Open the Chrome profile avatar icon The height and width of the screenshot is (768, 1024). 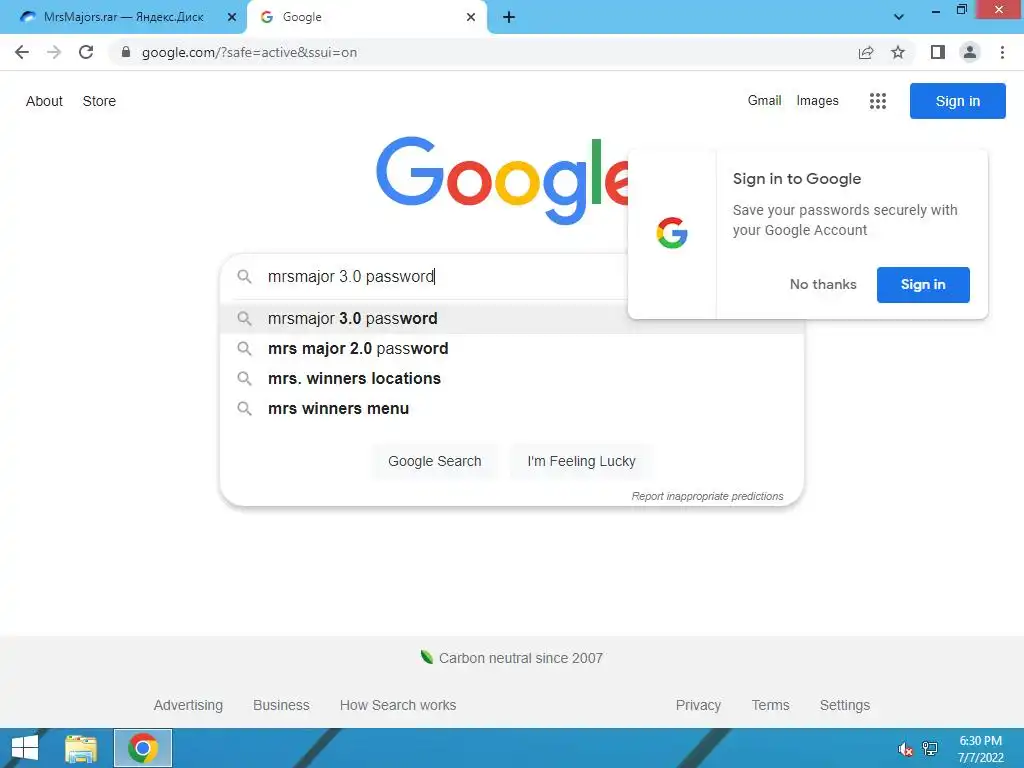(970, 52)
